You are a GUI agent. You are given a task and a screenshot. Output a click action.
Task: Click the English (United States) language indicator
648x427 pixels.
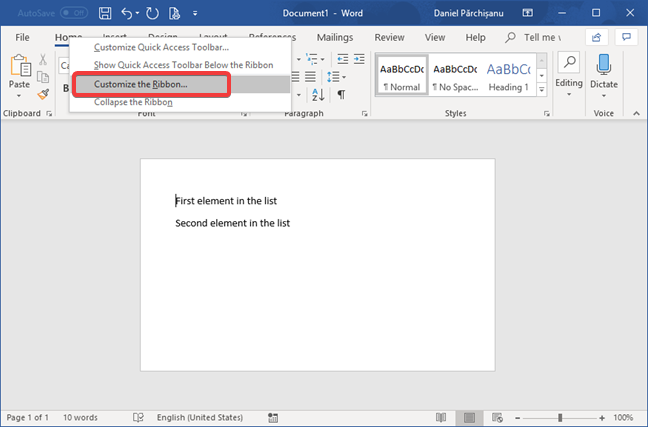(x=200, y=417)
